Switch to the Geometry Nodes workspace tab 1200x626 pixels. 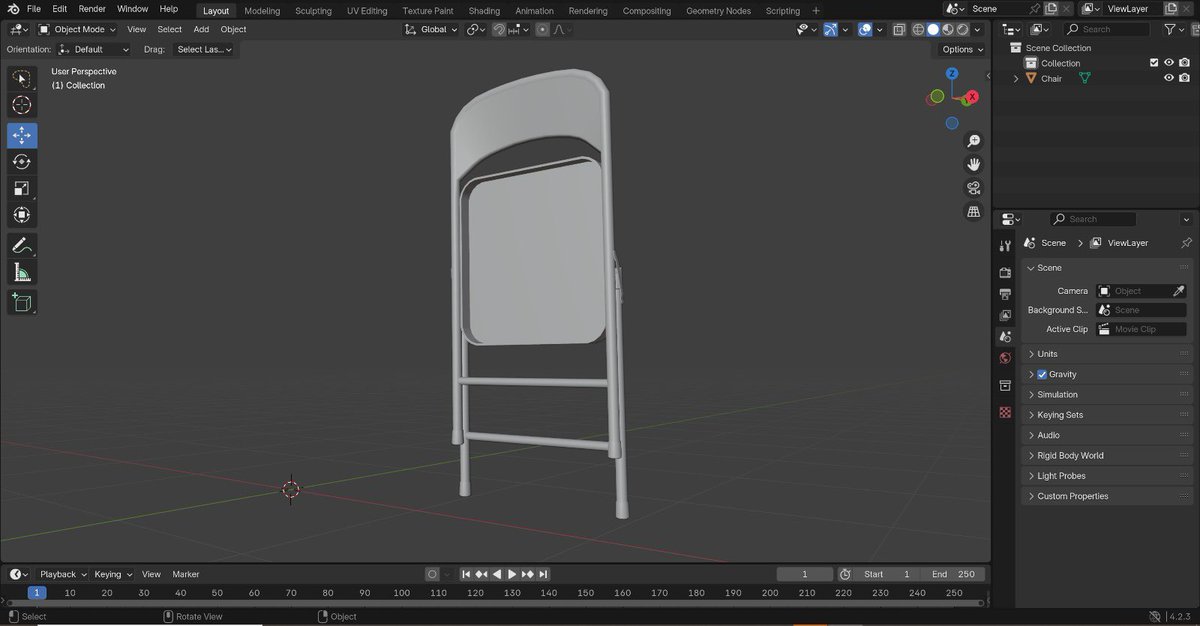(x=718, y=11)
